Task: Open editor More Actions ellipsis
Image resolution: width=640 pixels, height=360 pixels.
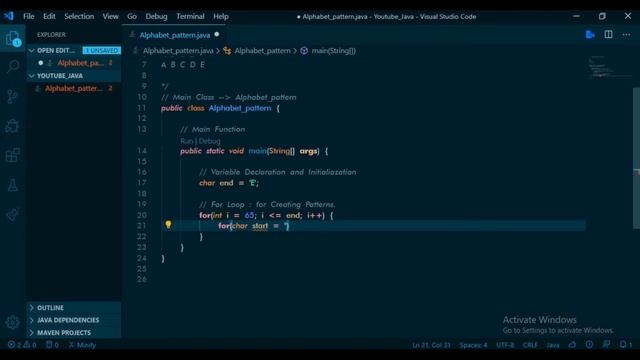Action: point(626,35)
